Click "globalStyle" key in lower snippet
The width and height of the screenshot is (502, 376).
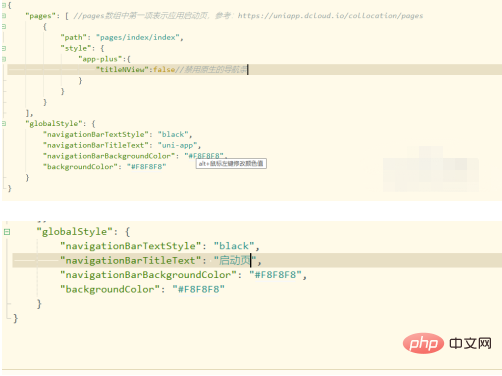(x=75, y=232)
